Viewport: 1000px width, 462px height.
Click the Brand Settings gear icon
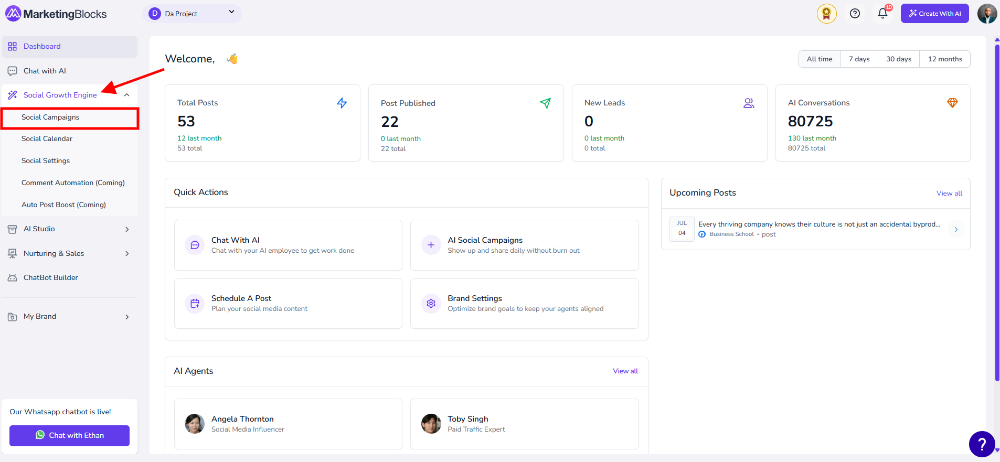(431, 304)
